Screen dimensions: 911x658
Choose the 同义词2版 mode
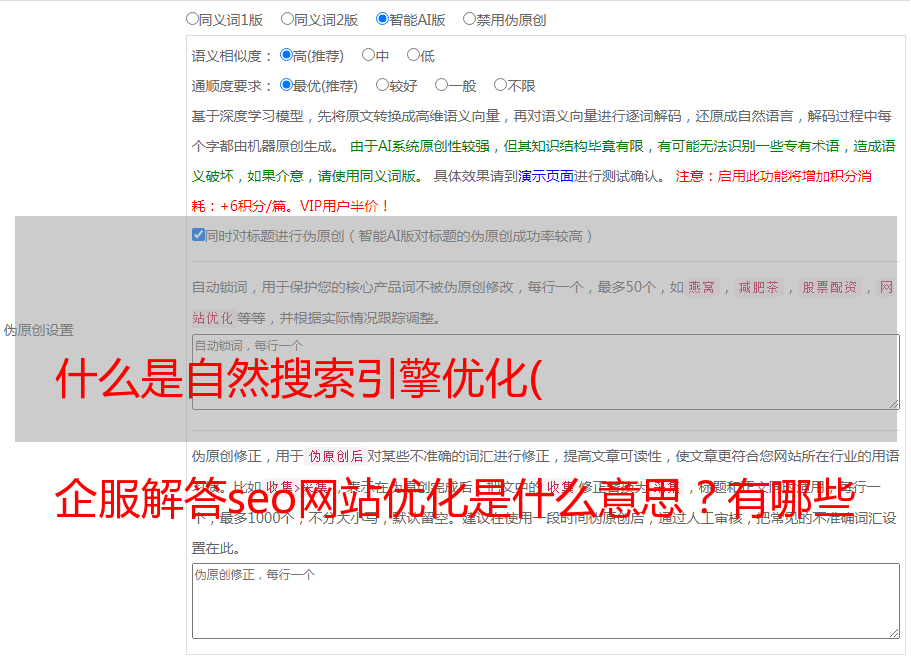pos(288,19)
